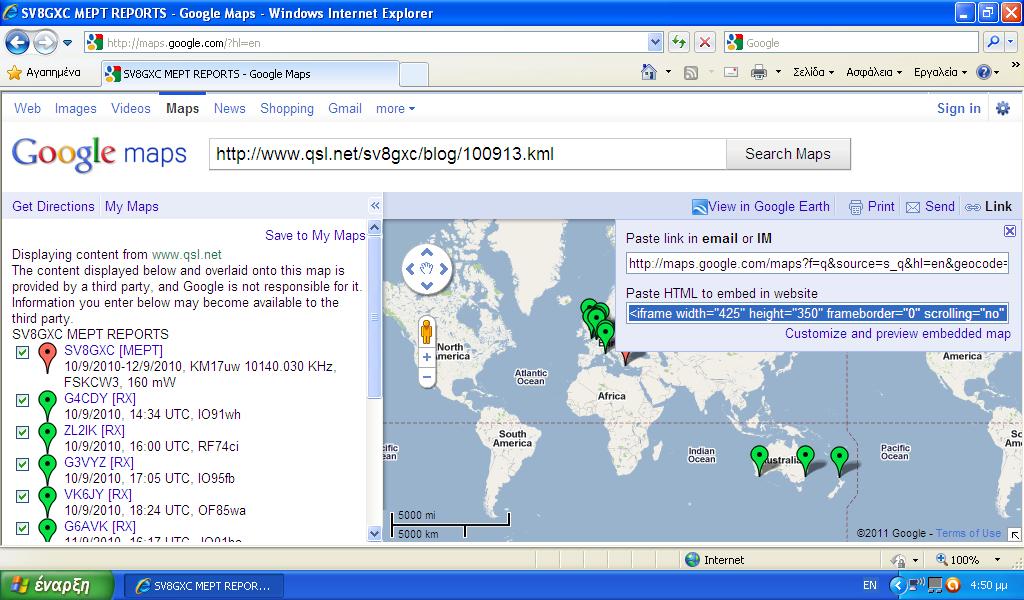The height and width of the screenshot is (600, 1024).
Task: Click the Refresh page icon
Action: [x=679, y=43]
